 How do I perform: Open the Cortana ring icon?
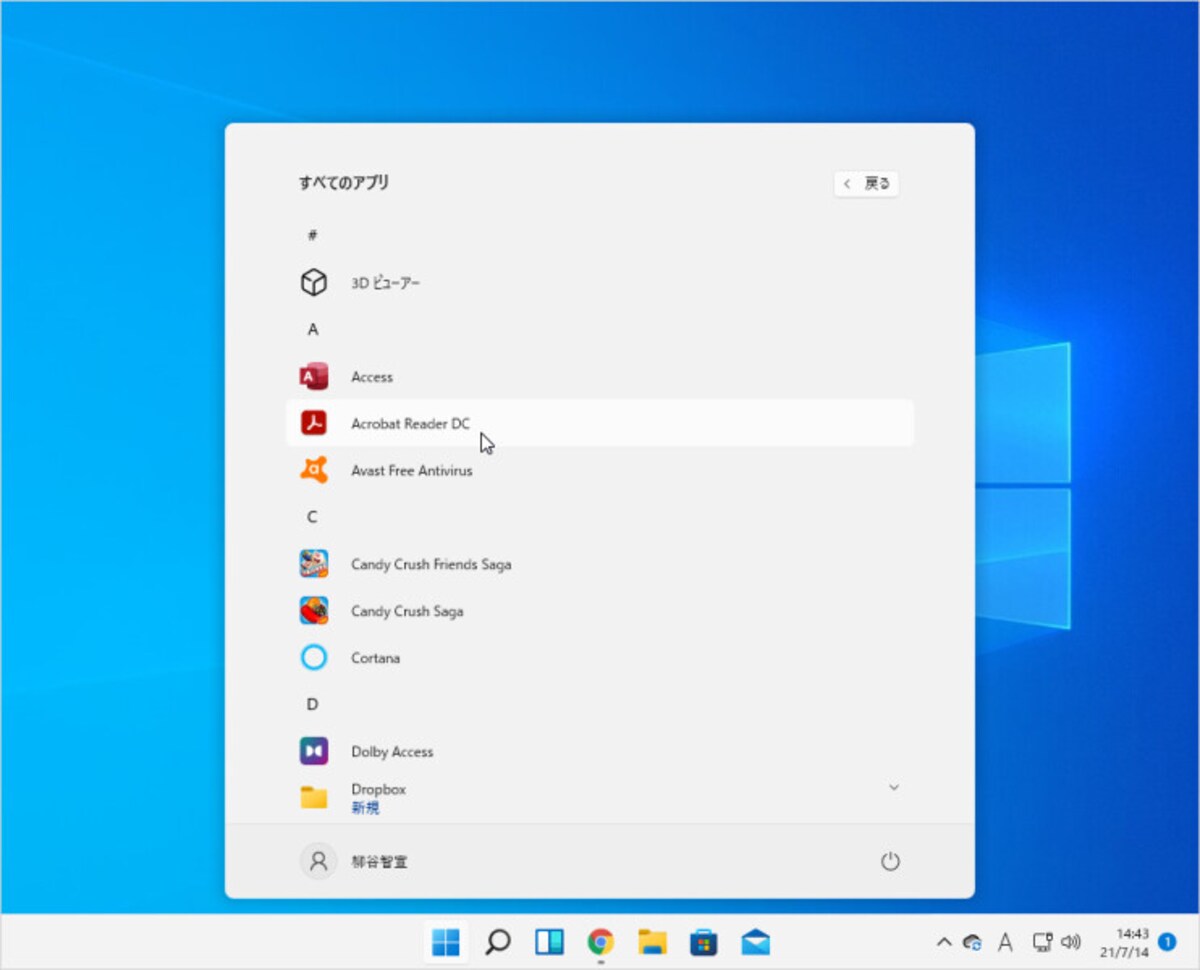pyautogui.click(x=314, y=658)
